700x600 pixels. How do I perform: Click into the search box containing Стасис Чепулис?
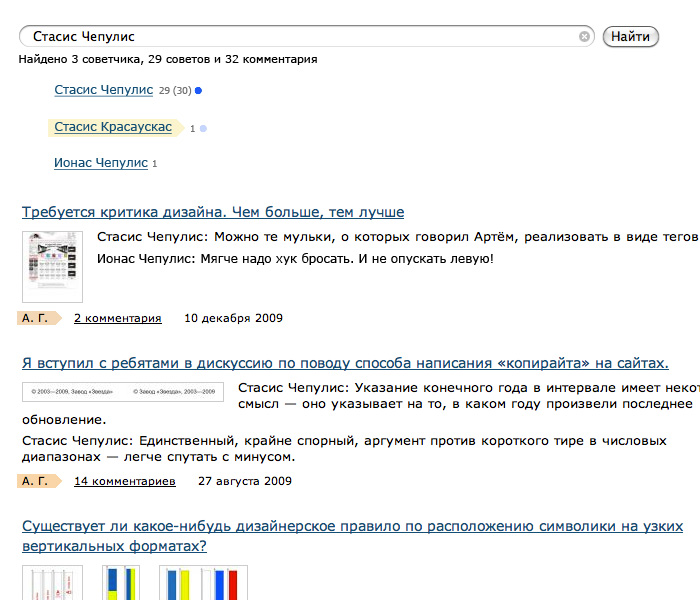(300, 37)
